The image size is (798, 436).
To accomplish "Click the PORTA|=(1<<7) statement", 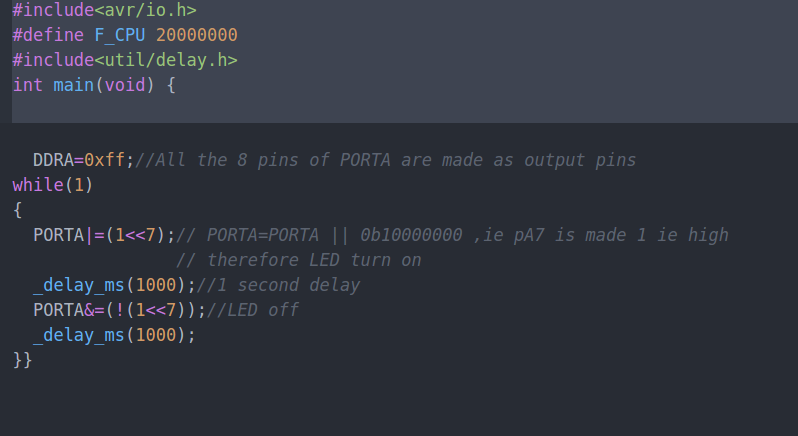I will click(x=104, y=235).
